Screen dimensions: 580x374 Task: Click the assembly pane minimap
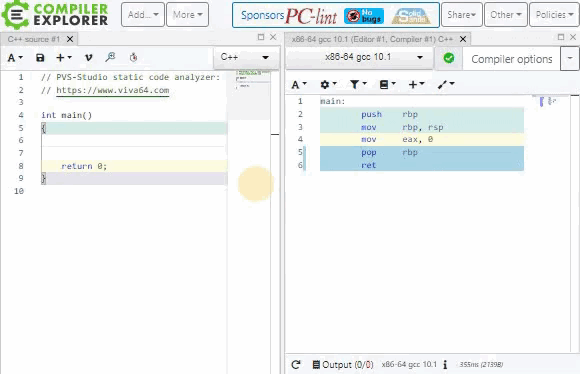(549, 101)
